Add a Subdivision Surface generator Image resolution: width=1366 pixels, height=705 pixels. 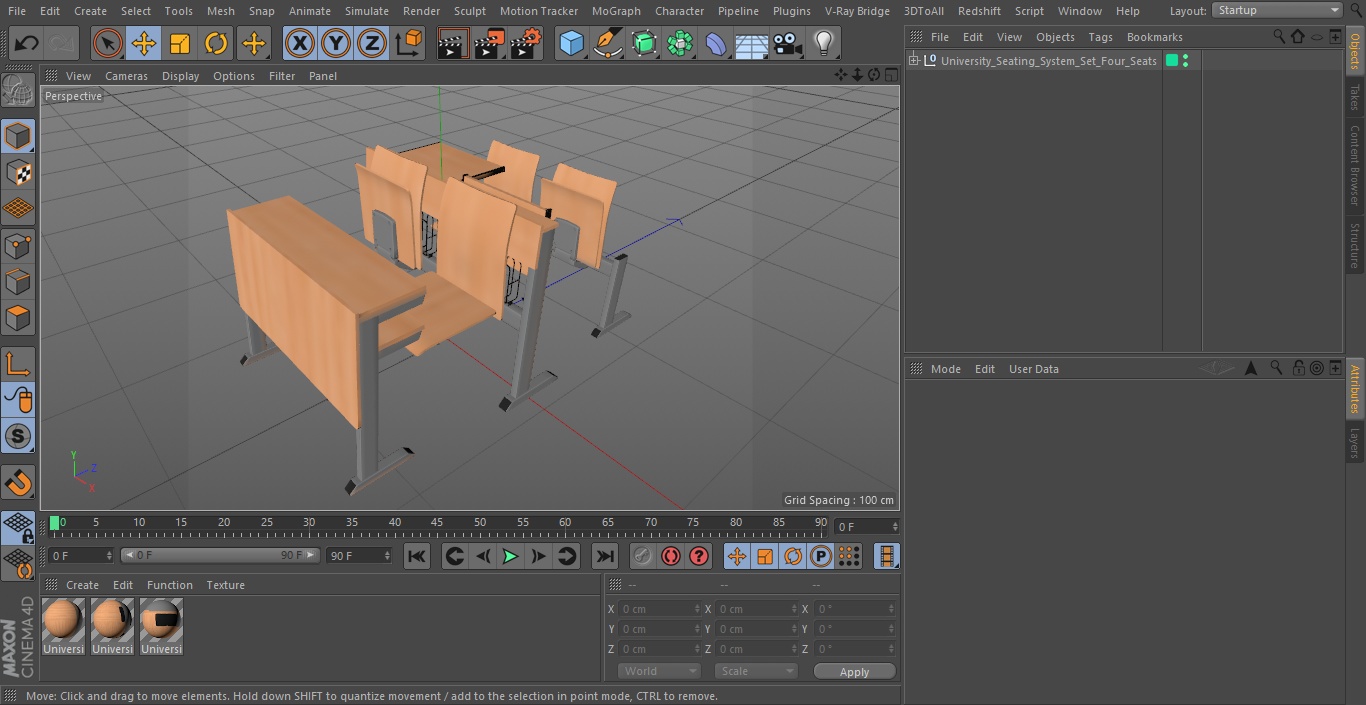point(644,43)
